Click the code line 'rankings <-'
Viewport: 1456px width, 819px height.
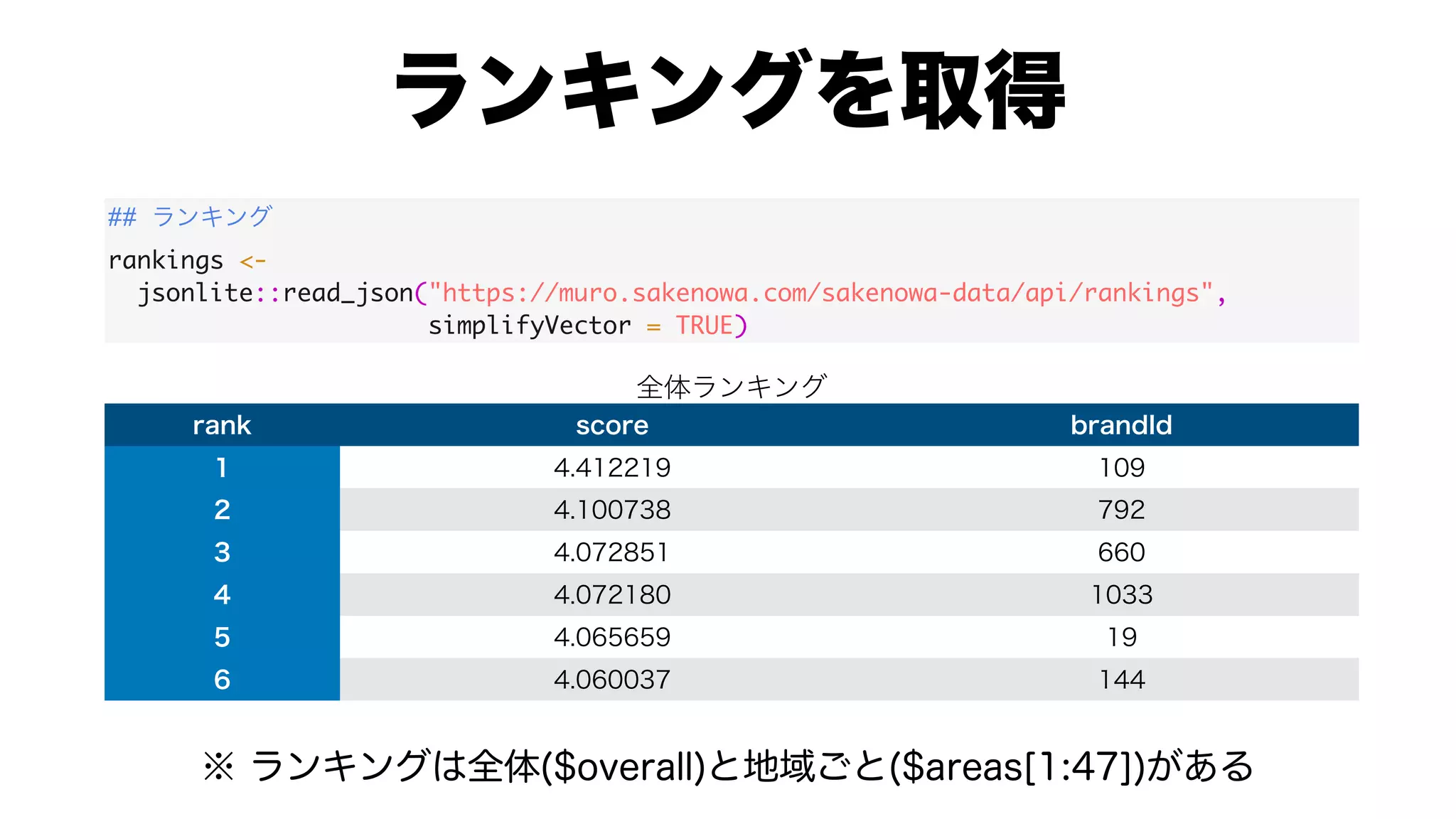click(187, 261)
